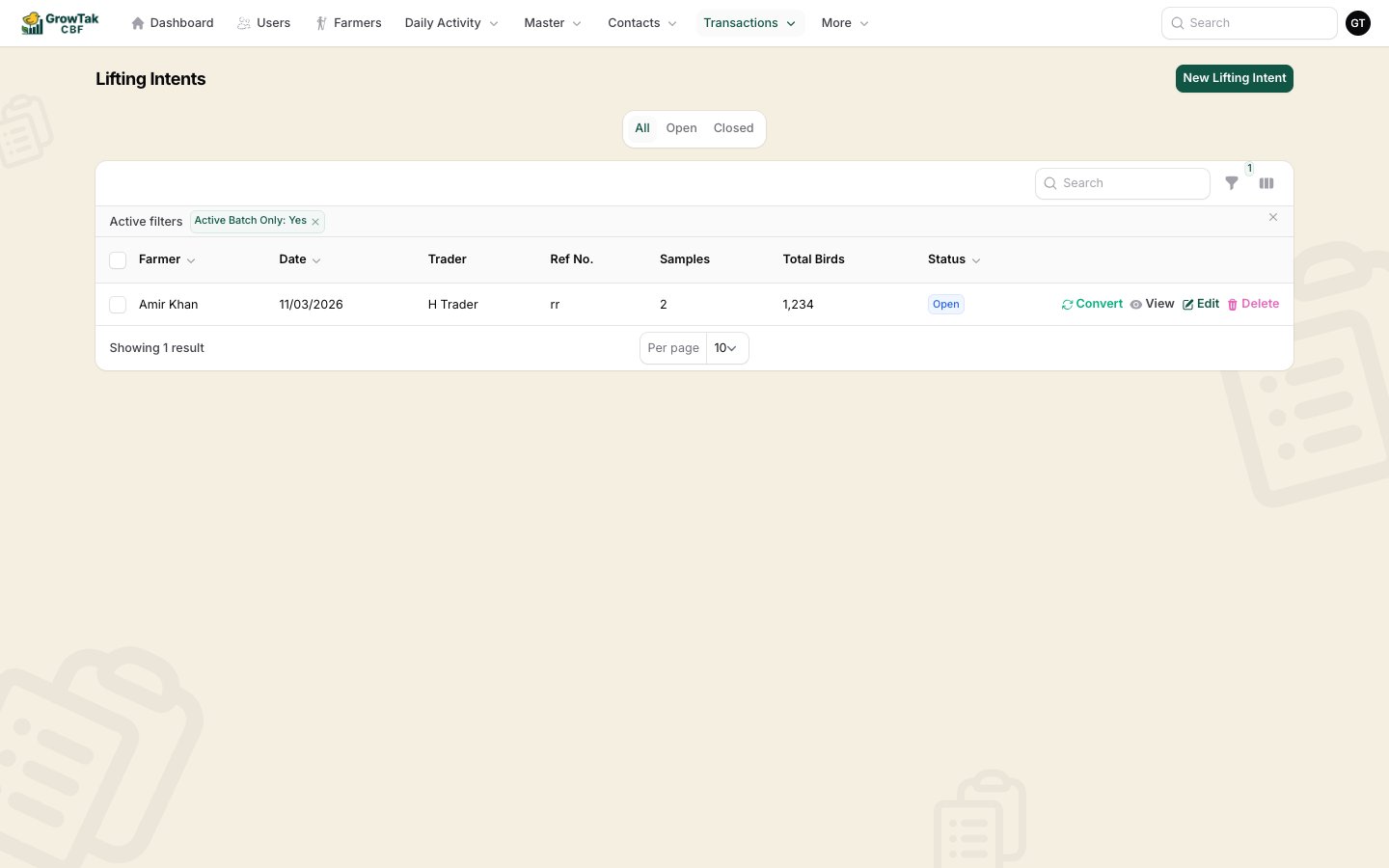
Task: Create a New Lifting Intent
Action: click(1235, 78)
